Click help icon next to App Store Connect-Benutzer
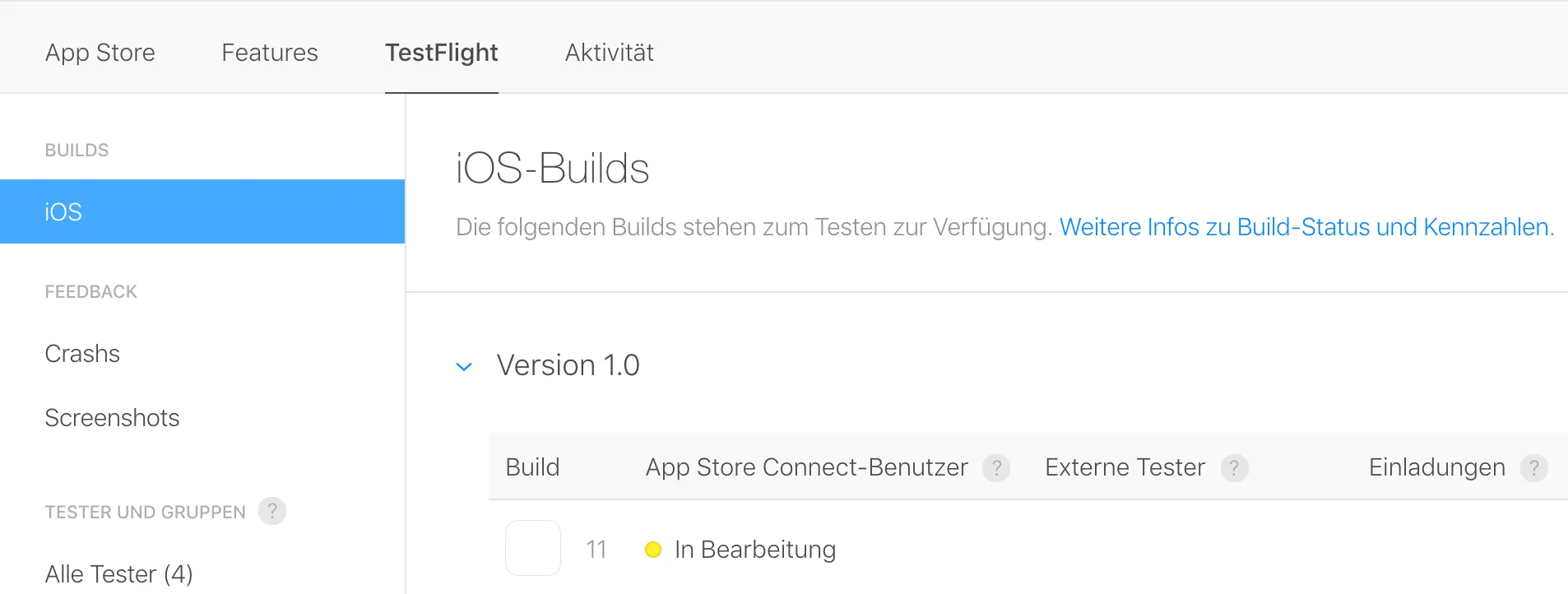The height and width of the screenshot is (594, 1568). click(x=996, y=467)
